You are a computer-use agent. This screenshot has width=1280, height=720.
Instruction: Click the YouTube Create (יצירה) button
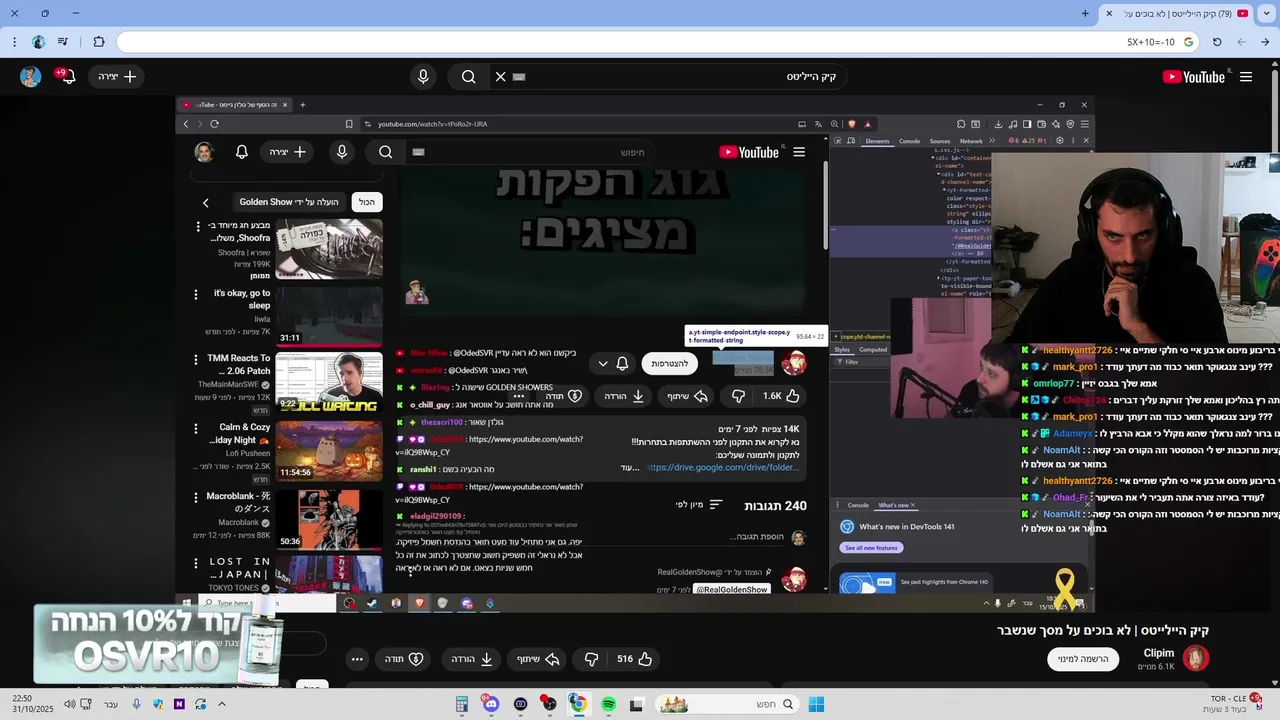pyautogui.click(x=117, y=77)
